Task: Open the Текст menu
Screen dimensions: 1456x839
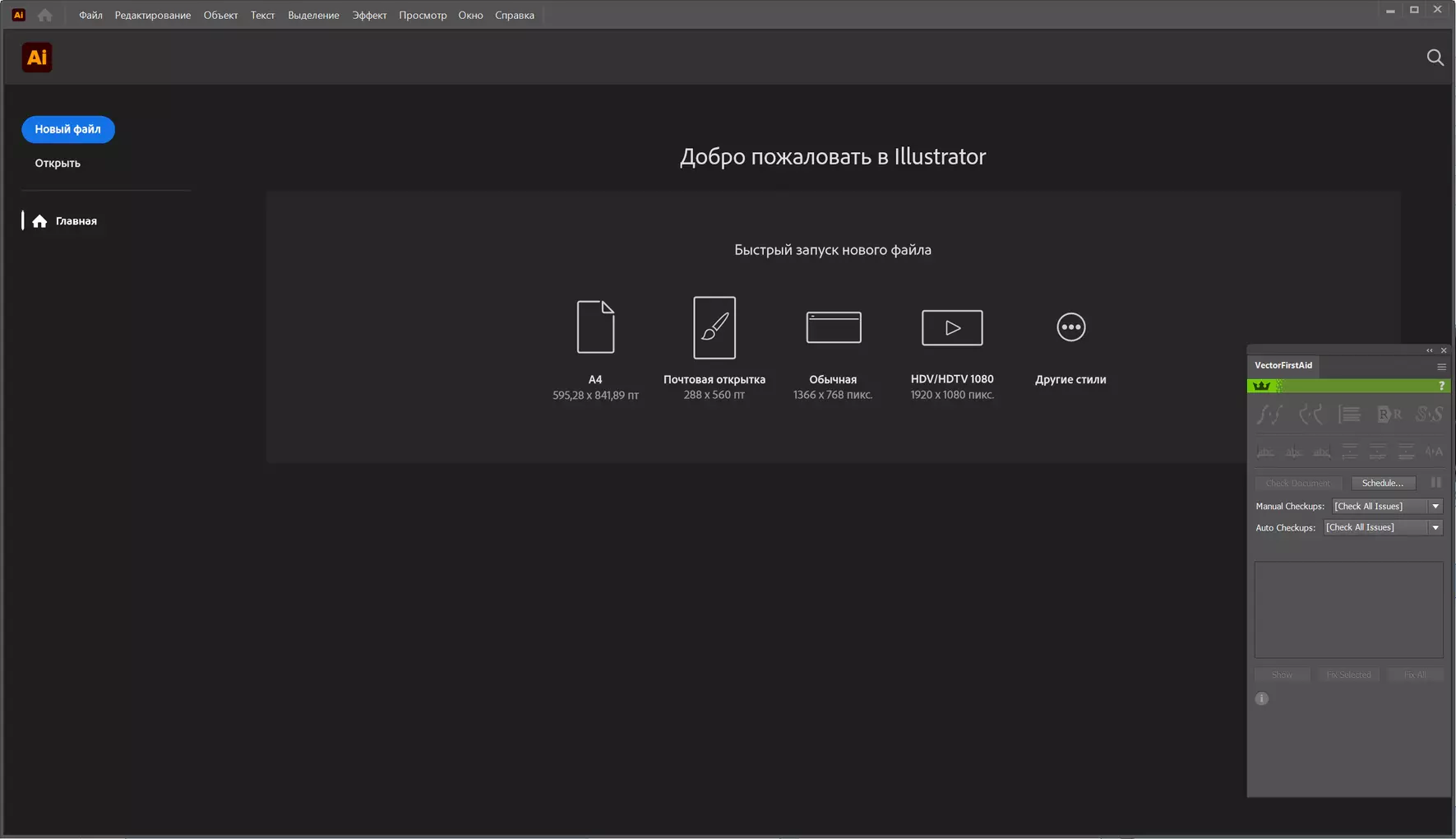Action: click(262, 15)
